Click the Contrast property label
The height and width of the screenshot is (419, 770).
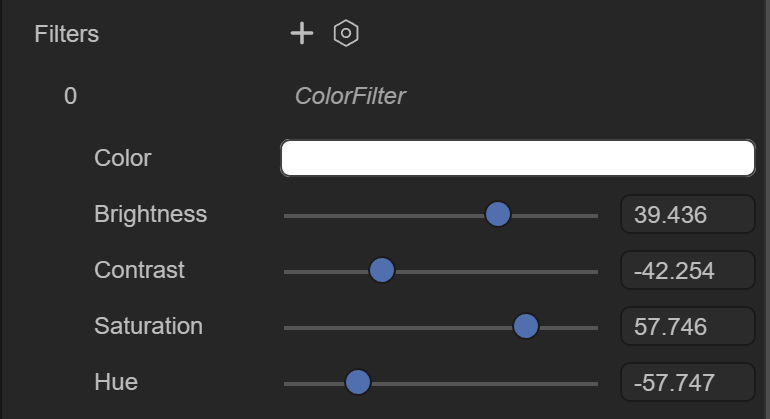click(139, 270)
